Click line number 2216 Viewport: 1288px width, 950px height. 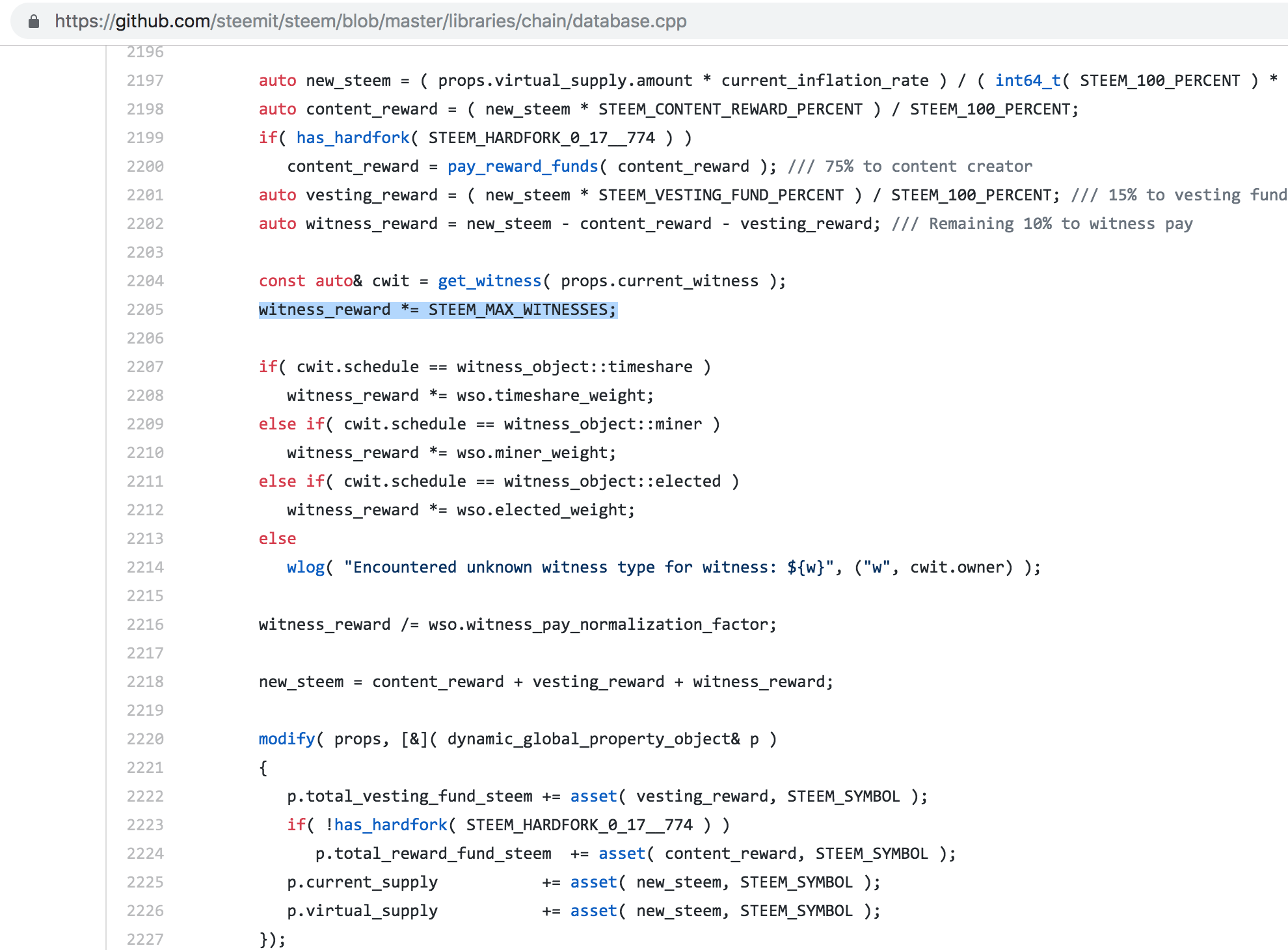pyautogui.click(x=145, y=625)
